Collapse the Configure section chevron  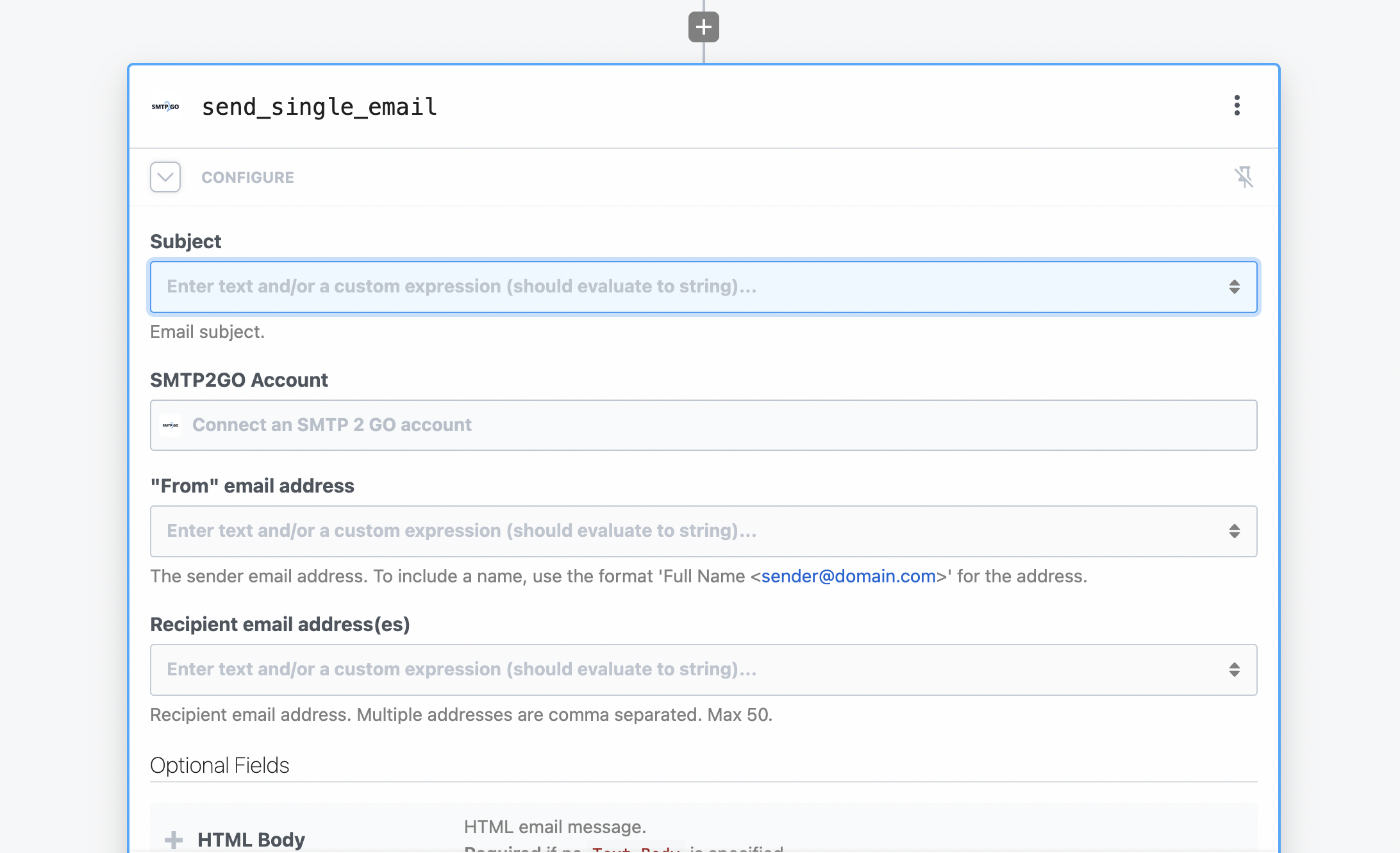165,177
